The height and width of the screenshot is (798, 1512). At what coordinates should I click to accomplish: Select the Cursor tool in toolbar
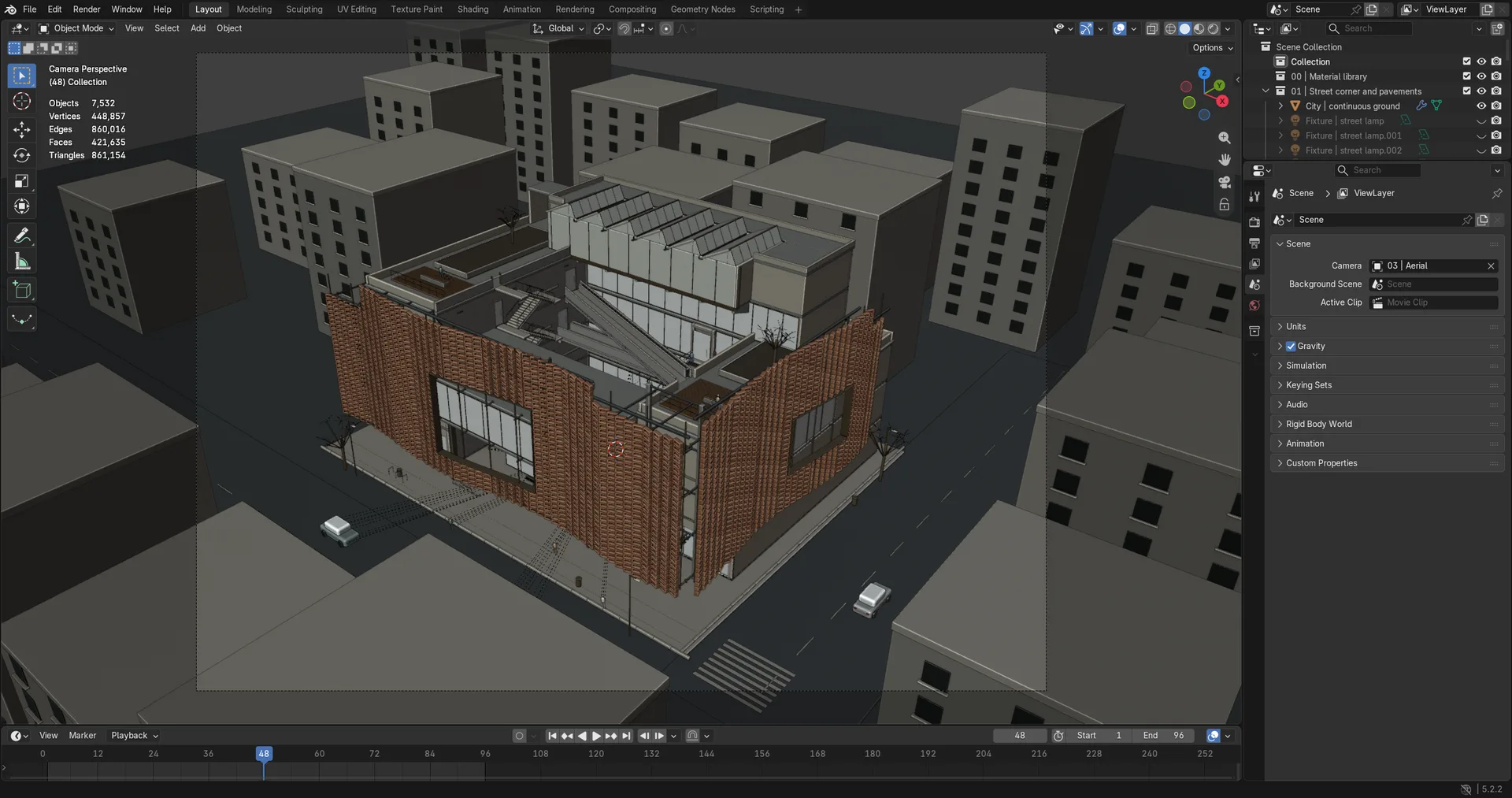[22, 102]
